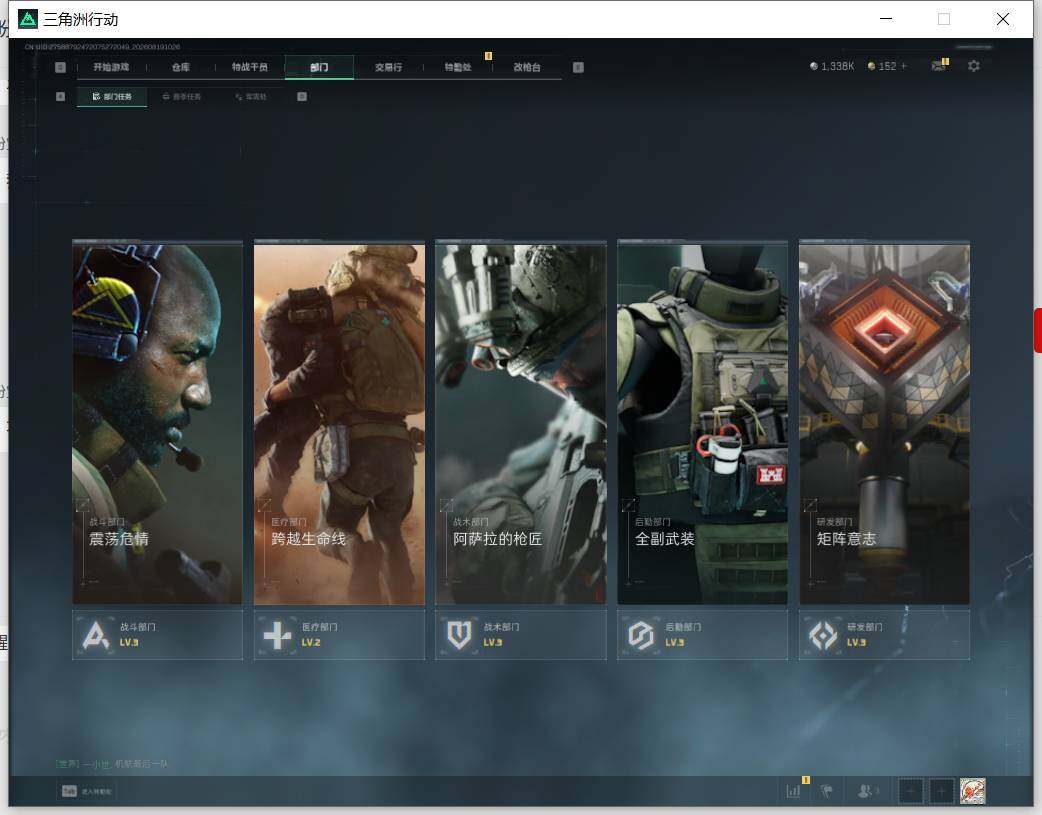Click the 战术部门 LV.3 label

pyautogui.click(x=492, y=643)
